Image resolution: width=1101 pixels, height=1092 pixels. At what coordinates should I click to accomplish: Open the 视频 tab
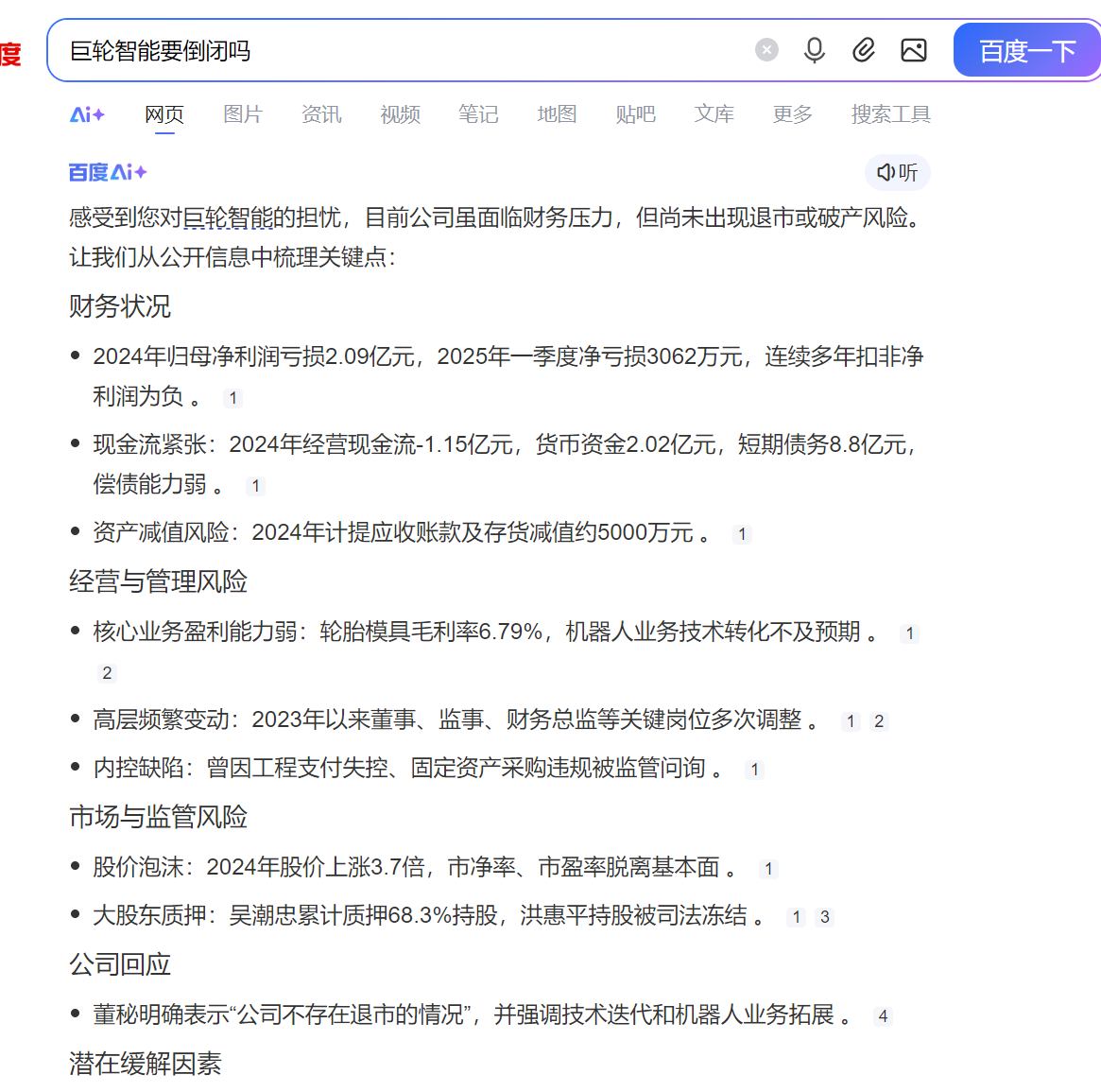click(401, 113)
